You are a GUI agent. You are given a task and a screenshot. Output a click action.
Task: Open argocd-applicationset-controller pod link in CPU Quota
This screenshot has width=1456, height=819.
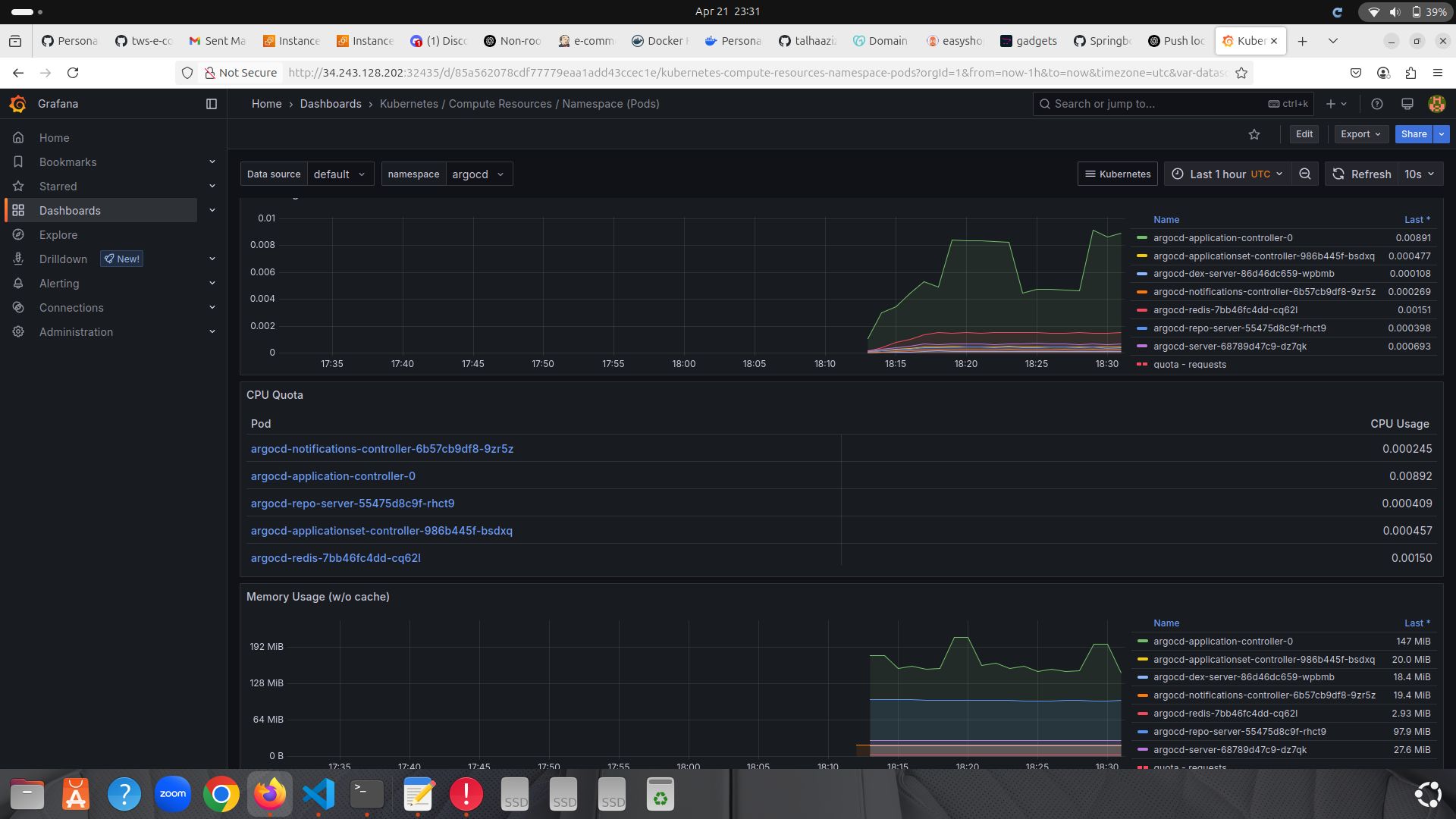coord(381,531)
